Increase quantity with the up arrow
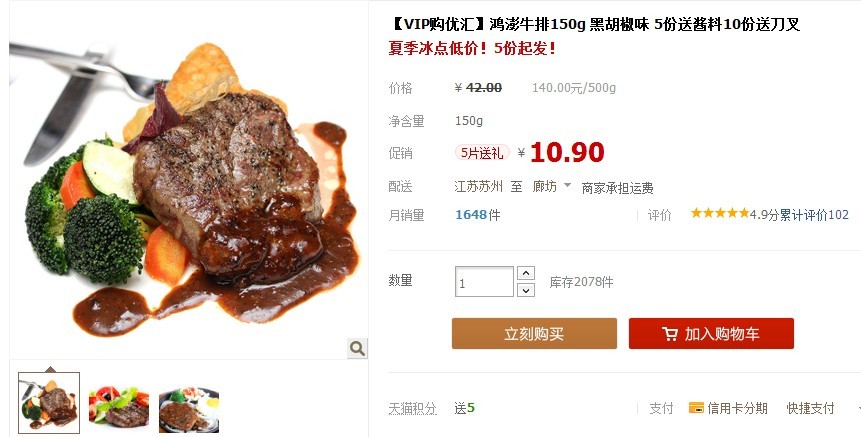861x437 pixels. [x=525, y=273]
